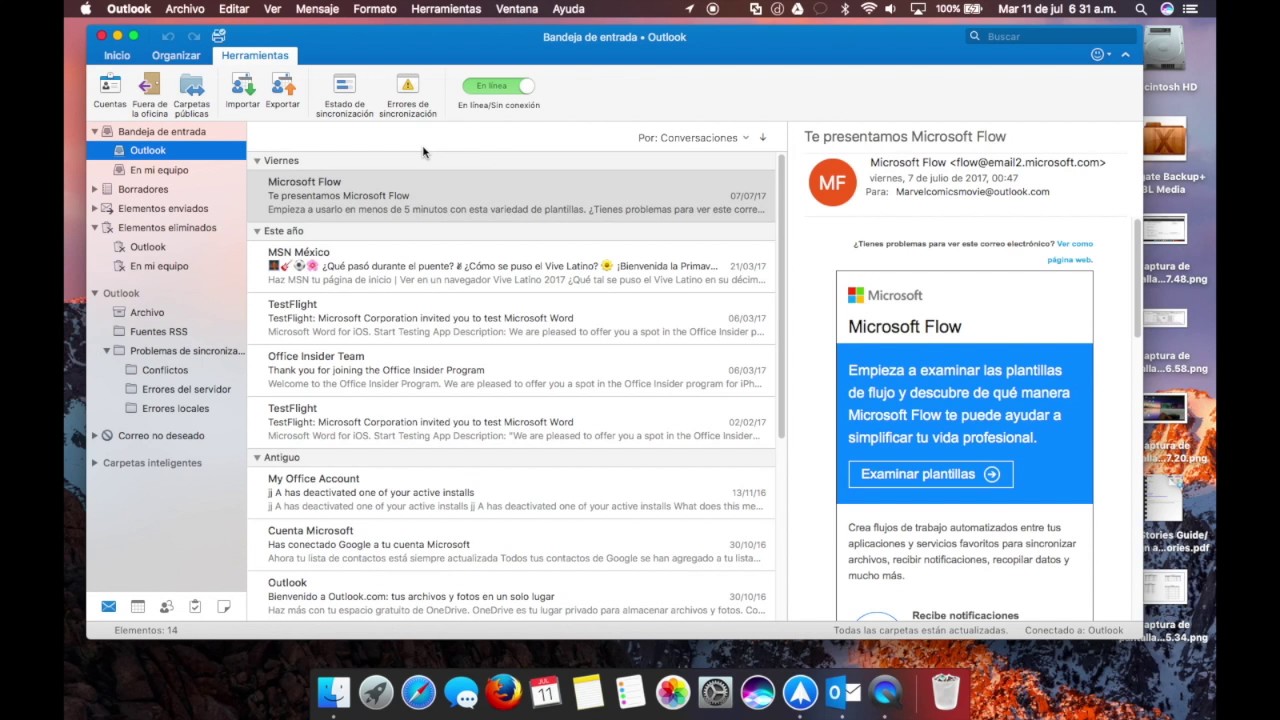This screenshot has height=720, width=1280.
Task: Switch to Mail view in bottom navigation
Action: (109, 606)
